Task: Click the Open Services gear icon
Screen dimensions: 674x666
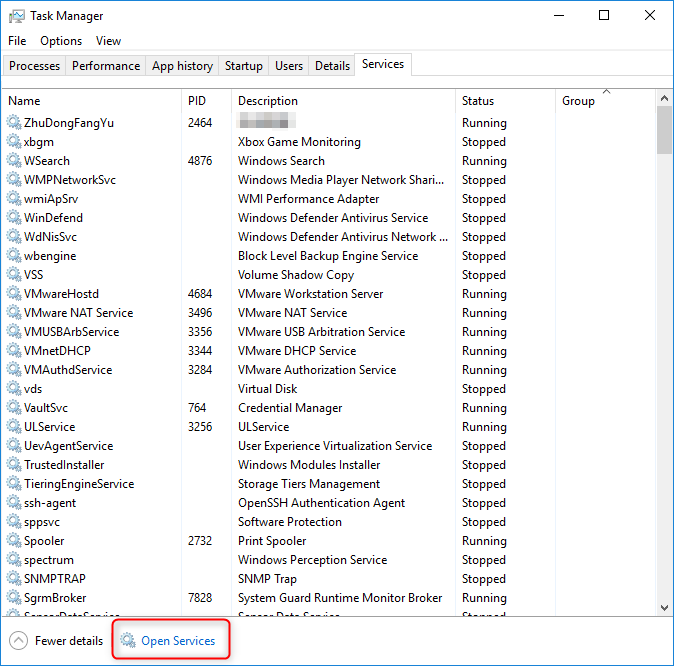Action: tap(127, 640)
